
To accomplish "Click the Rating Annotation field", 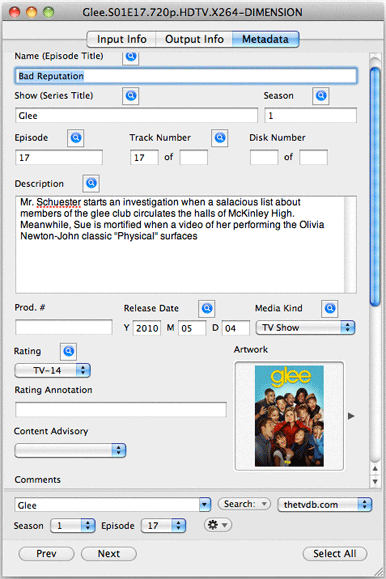I will tap(121, 410).
